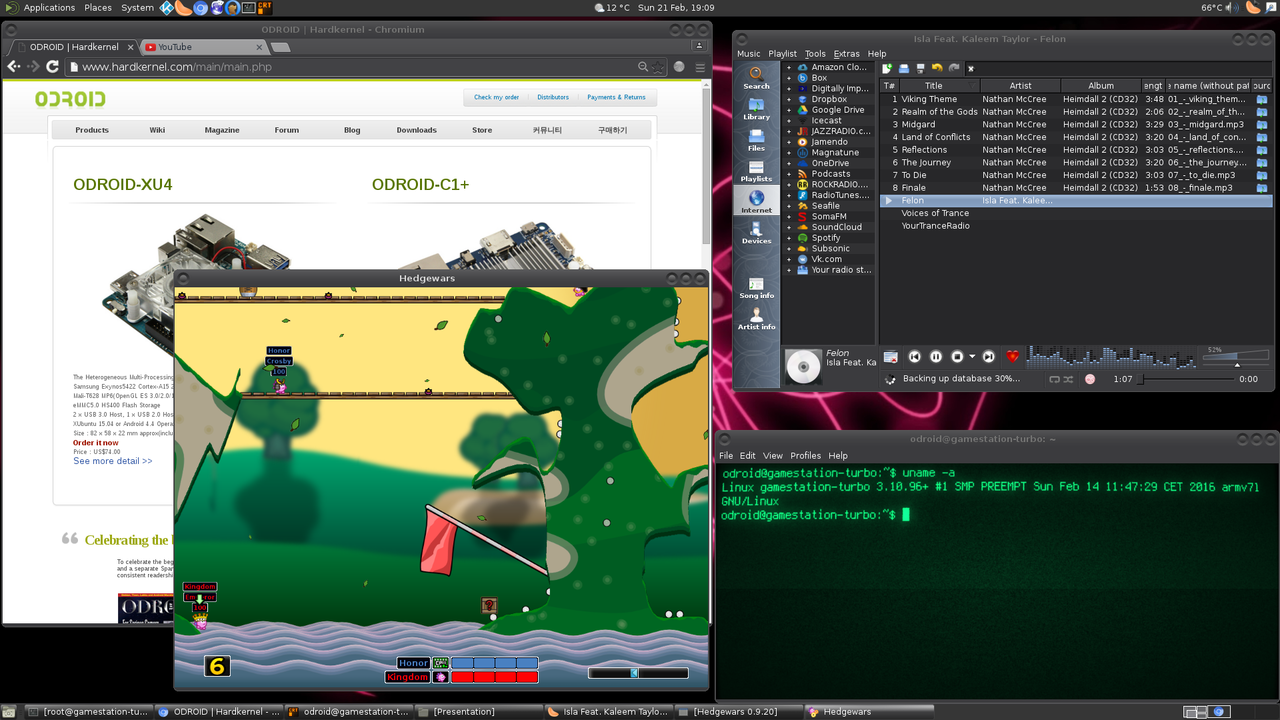The image size is (1280, 720).
Task: Open the Chromium hamburger menu
Action: point(698,67)
